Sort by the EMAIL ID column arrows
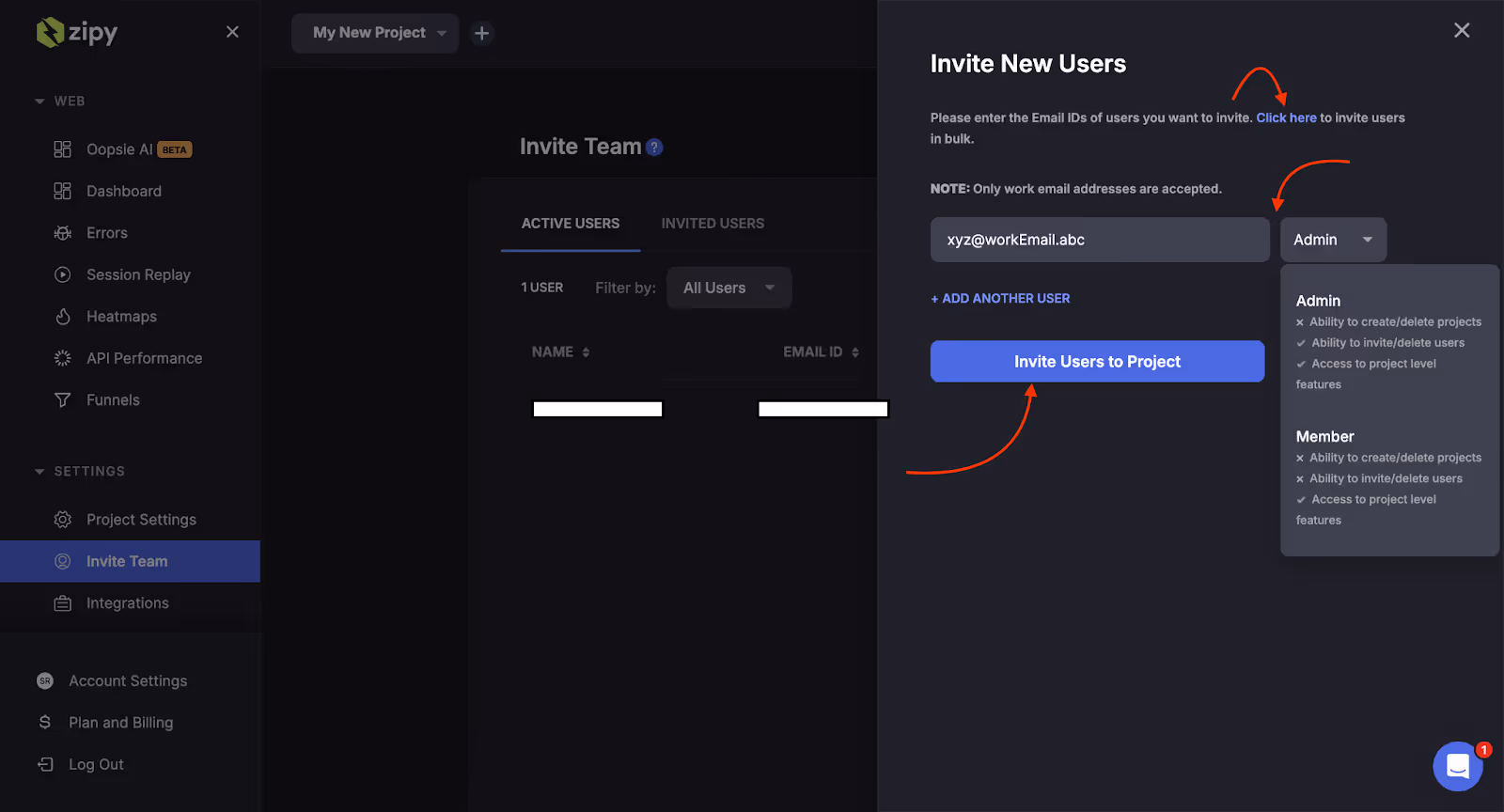Viewport: 1504px width, 812px height. click(x=855, y=352)
